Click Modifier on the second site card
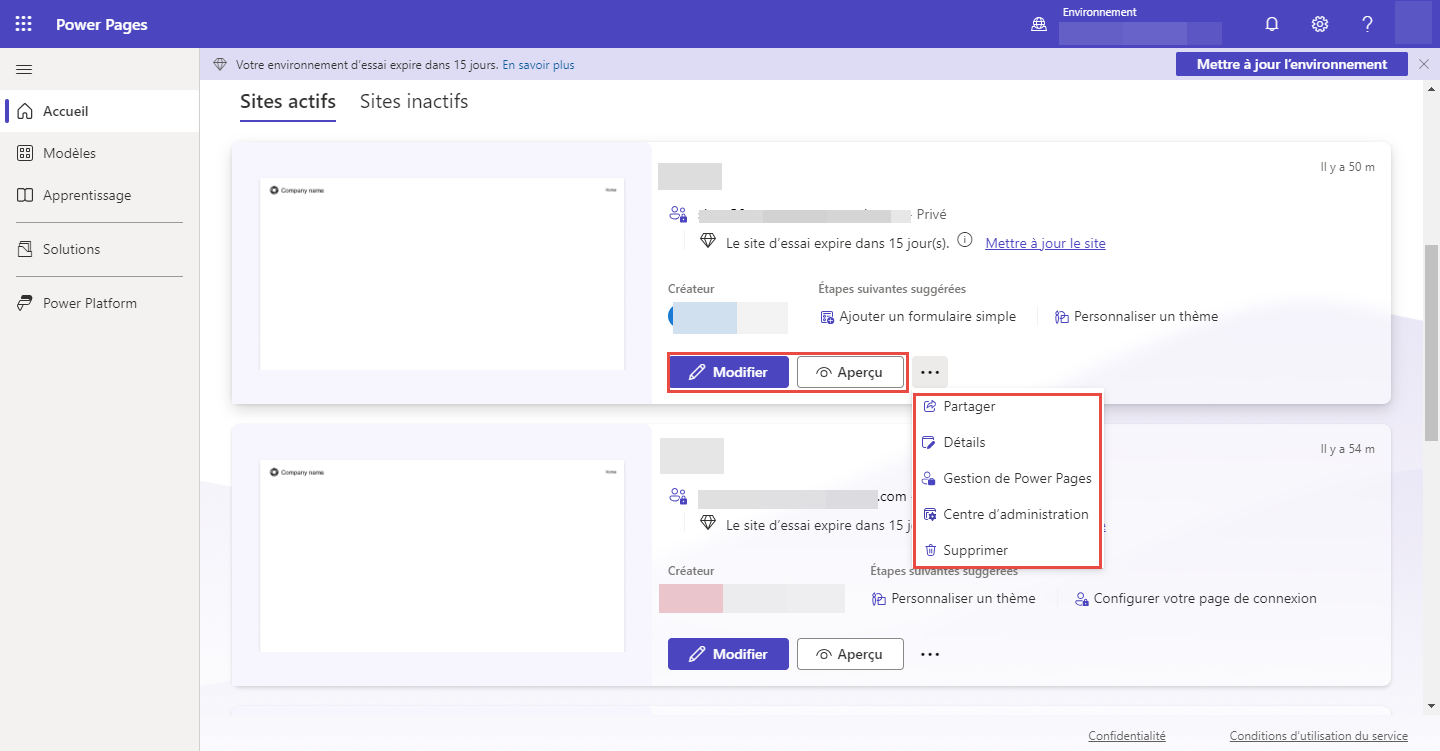Viewport: 1440px width, 751px height. point(729,654)
